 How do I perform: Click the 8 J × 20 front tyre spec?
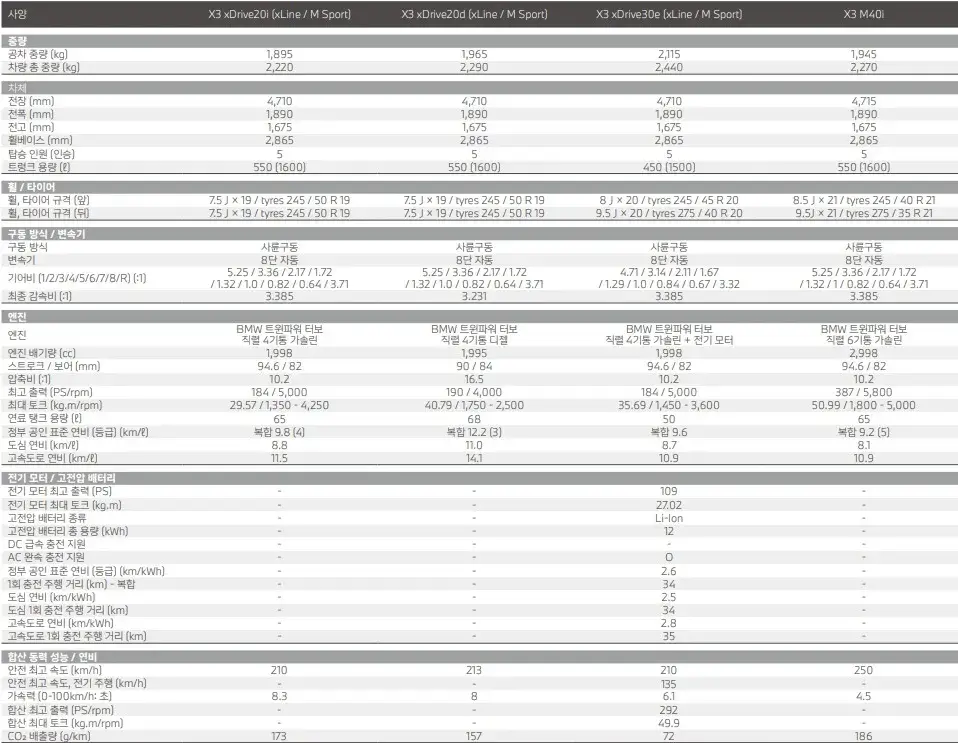(x=669, y=200)
